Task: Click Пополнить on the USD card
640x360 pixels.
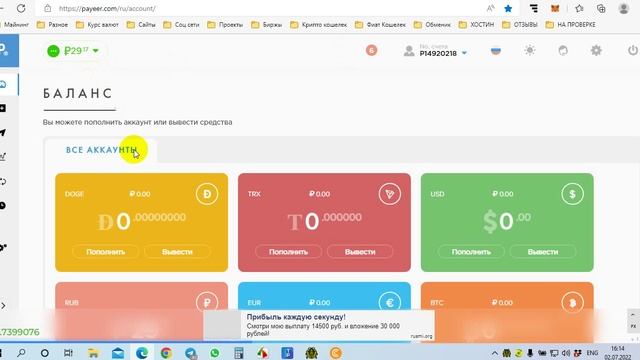Action: point(471,252)
